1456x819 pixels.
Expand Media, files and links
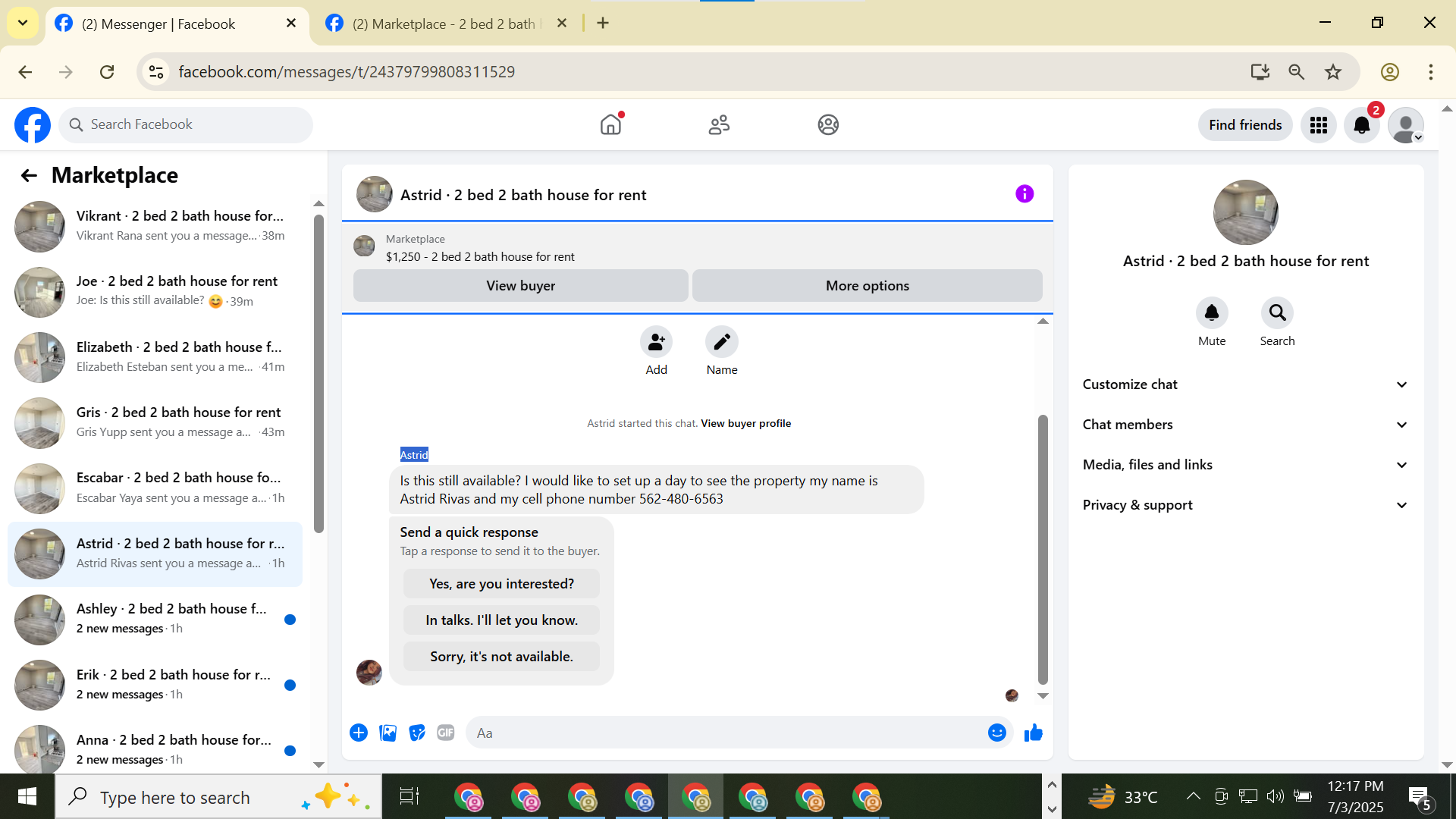(1245, 465)
